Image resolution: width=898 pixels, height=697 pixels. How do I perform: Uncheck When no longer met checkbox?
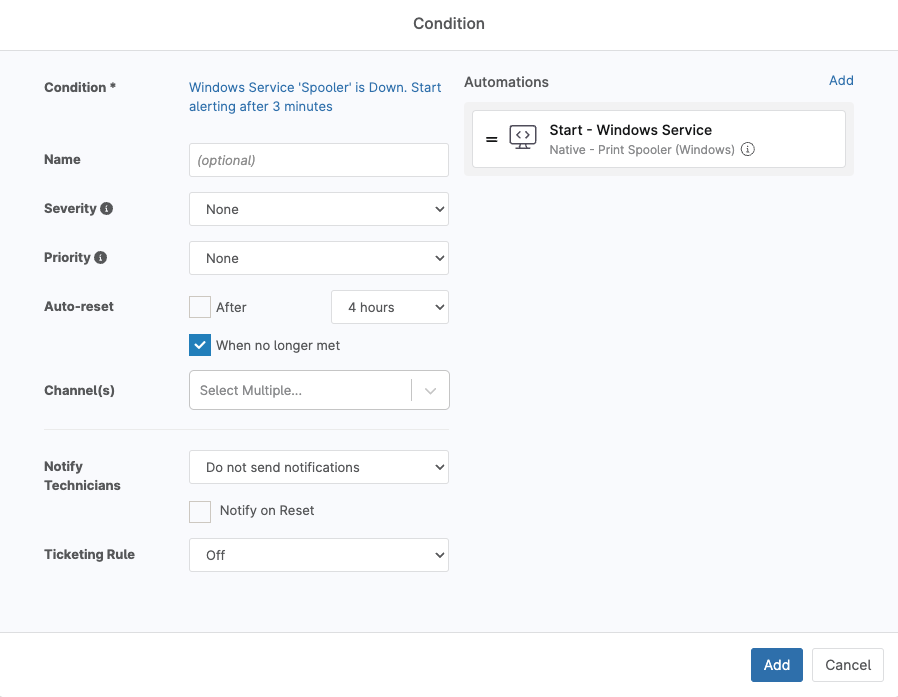[x=200, y=345]
